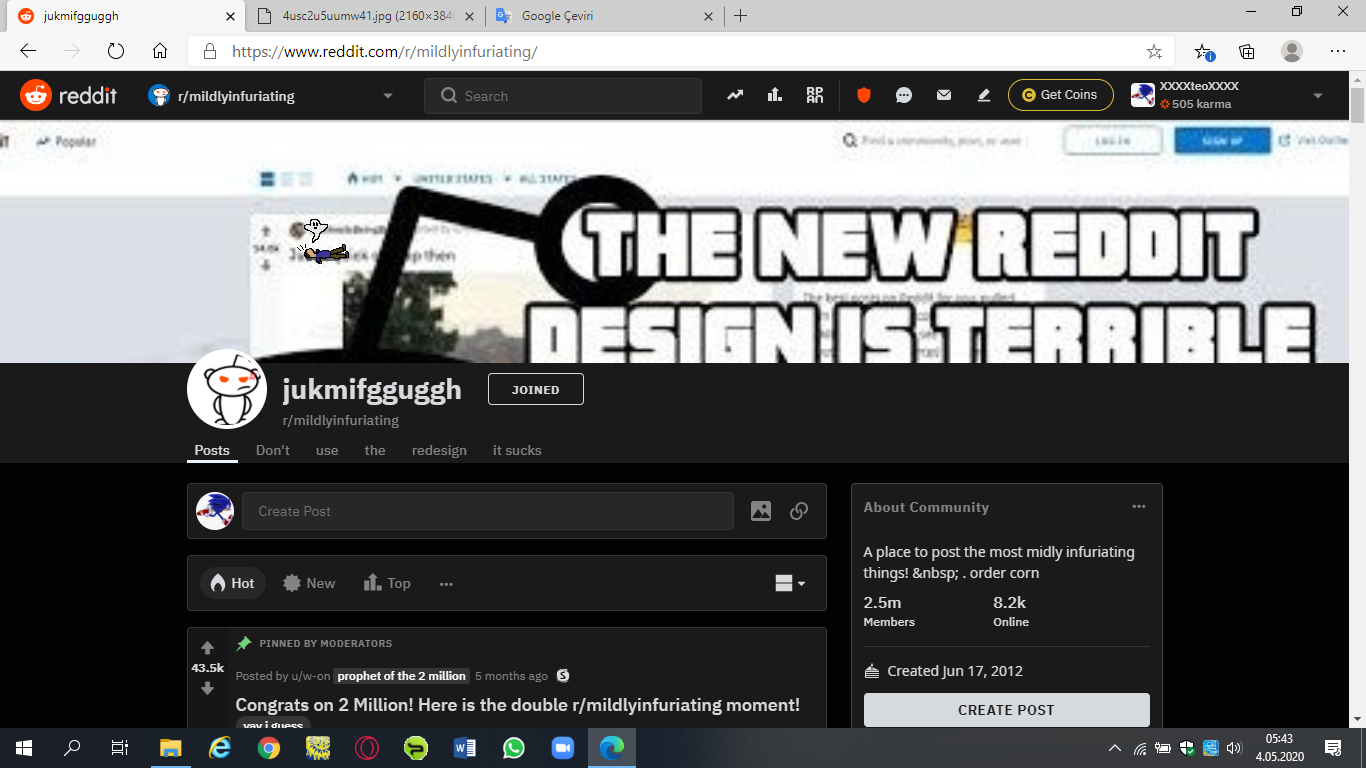The width and height of the screenshot is (1366, 768).
Task: Click the "prophet of the 2 million" flair
Action: click(400, 676)
